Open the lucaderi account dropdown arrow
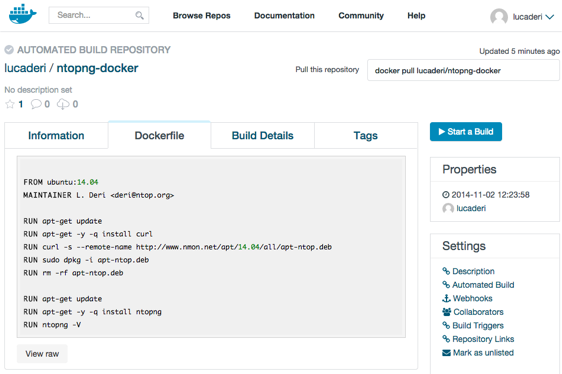Viewport: 562px width, 374px height. [x=550, y=17]
